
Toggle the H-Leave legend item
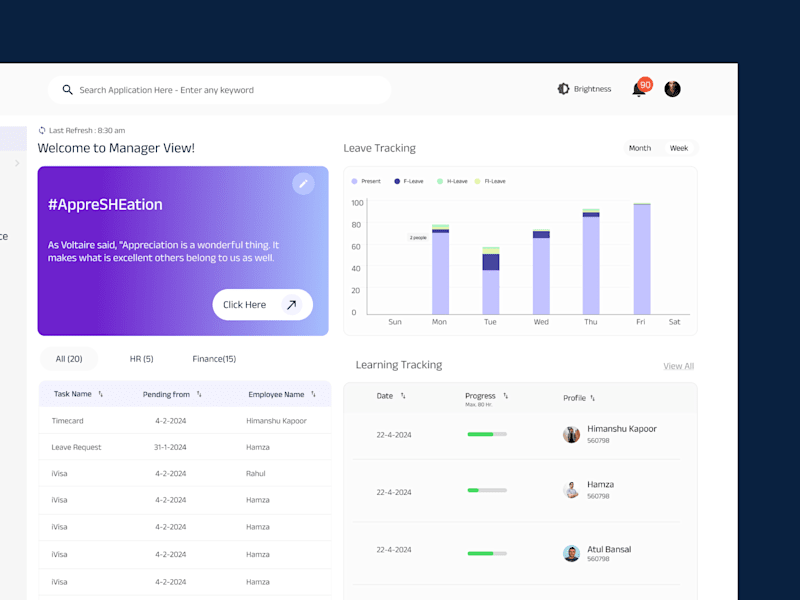[452, 181]
